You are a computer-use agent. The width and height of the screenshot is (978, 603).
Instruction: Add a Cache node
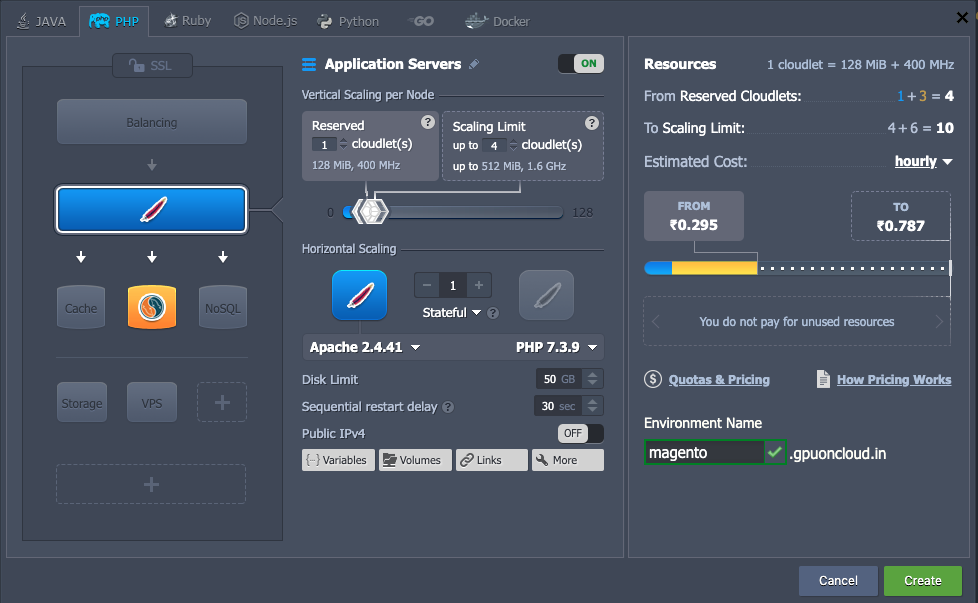click(x=81, y=307)
